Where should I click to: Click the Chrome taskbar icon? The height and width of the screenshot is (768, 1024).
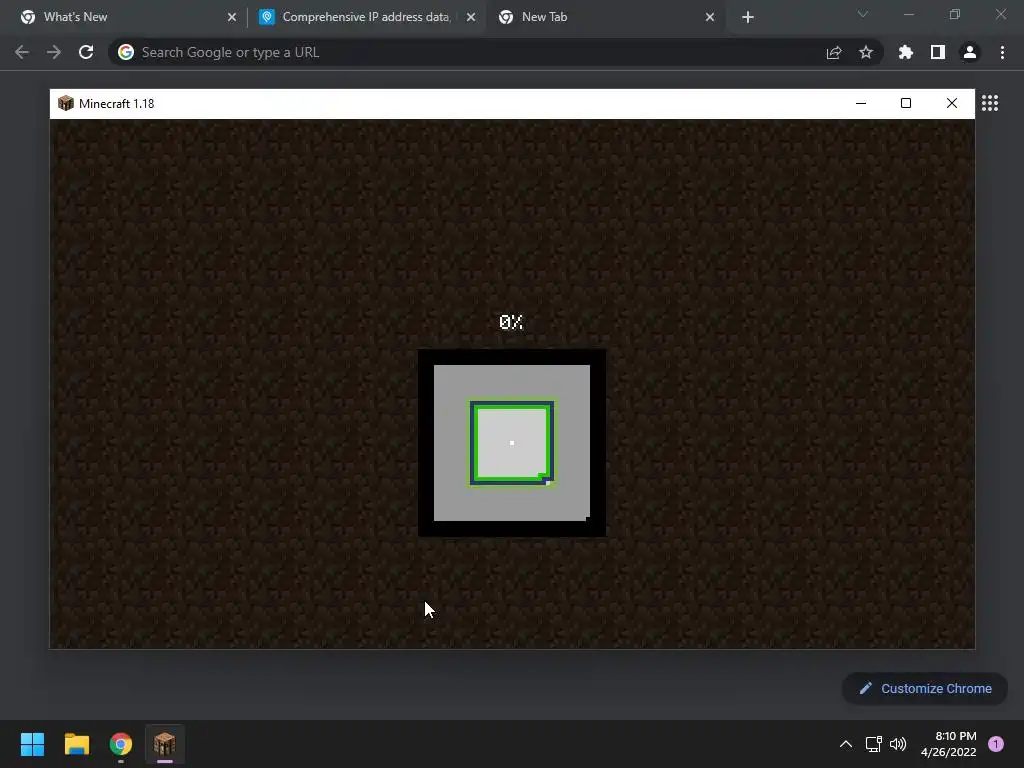click(121, 744)
